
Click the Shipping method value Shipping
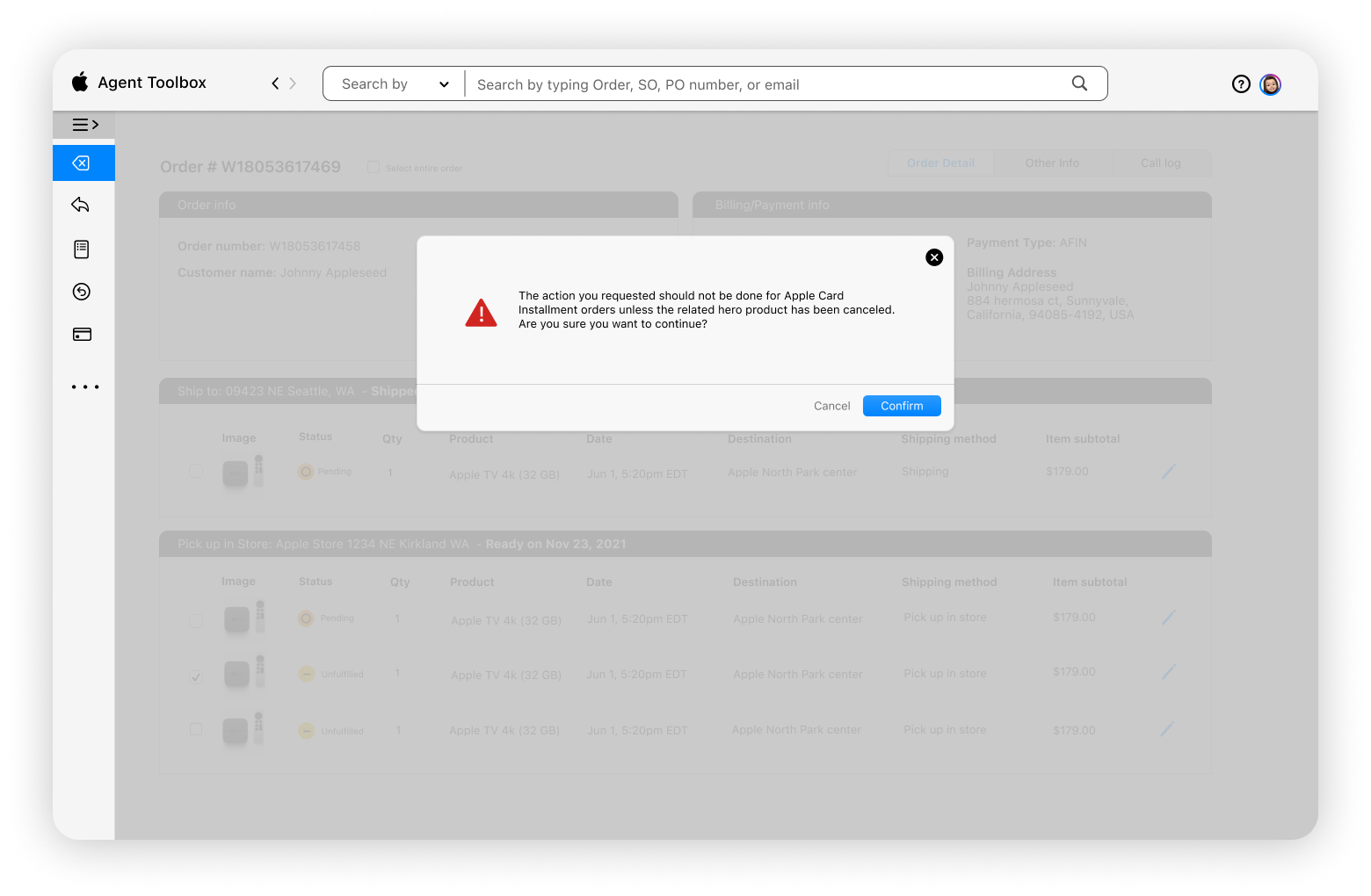click(925, 472)
